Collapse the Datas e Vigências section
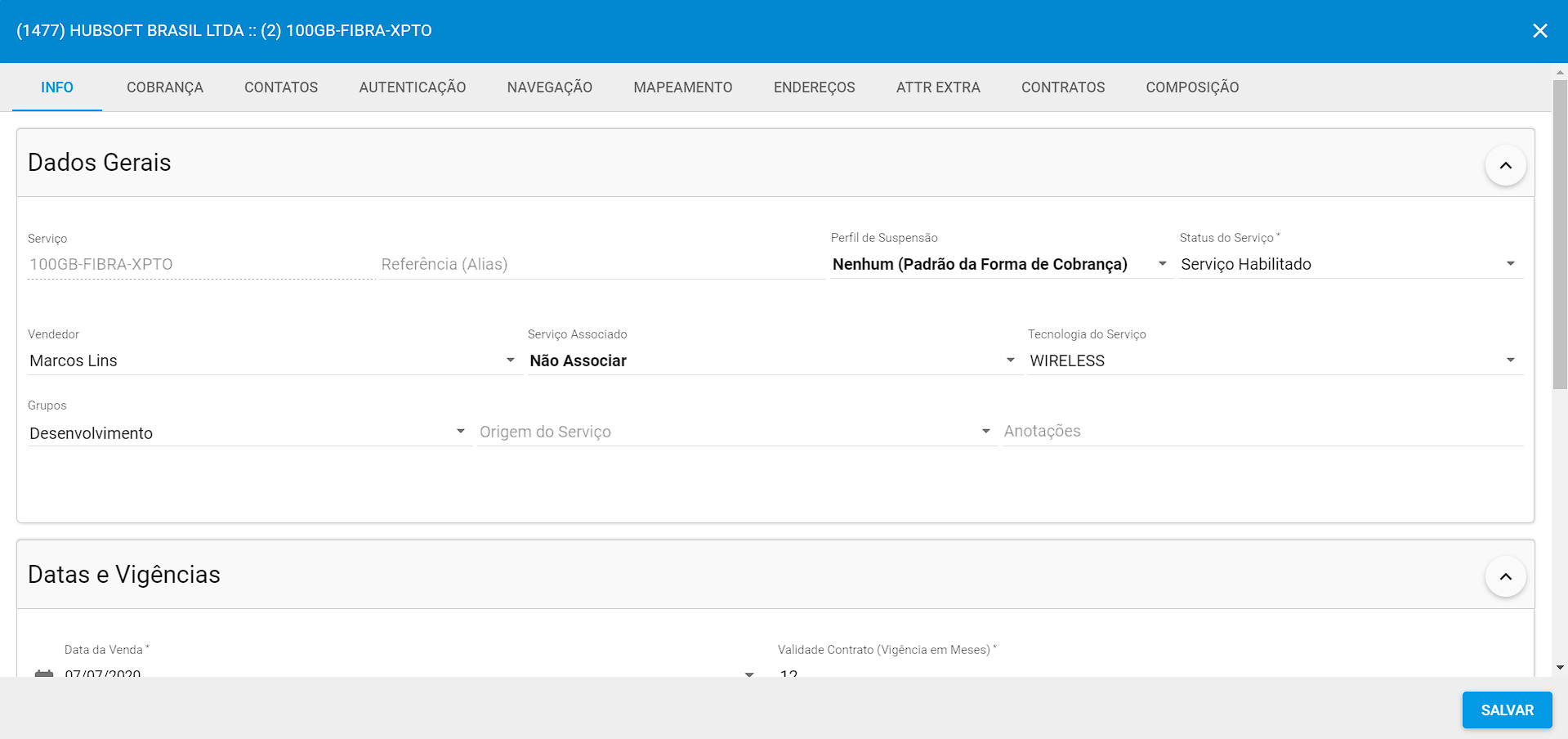The image size is (1568, 739). pos(1505,577)
